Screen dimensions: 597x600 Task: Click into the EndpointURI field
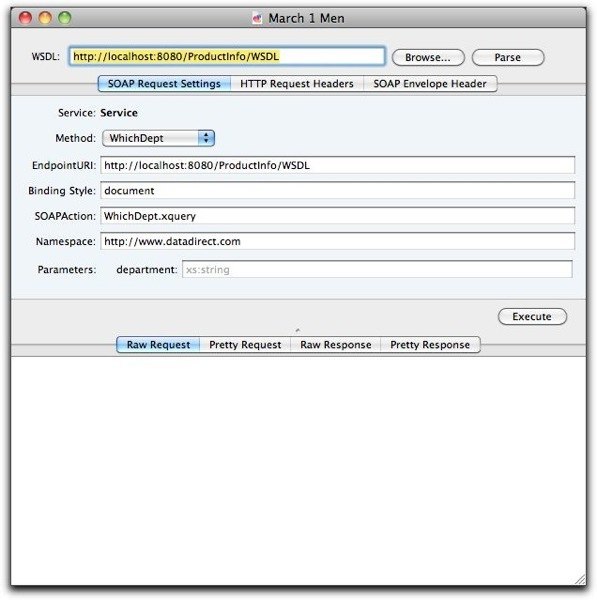[338, 165]
